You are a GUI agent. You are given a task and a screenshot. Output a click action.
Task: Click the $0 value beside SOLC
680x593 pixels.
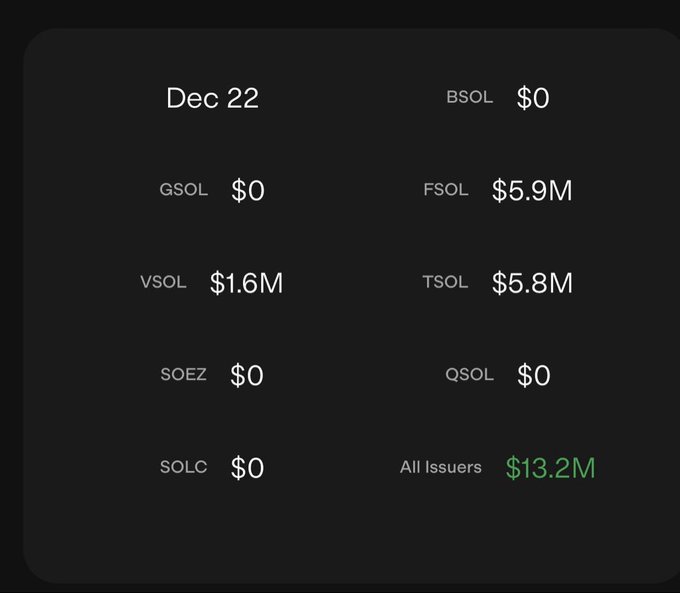[x=247, y=468]
